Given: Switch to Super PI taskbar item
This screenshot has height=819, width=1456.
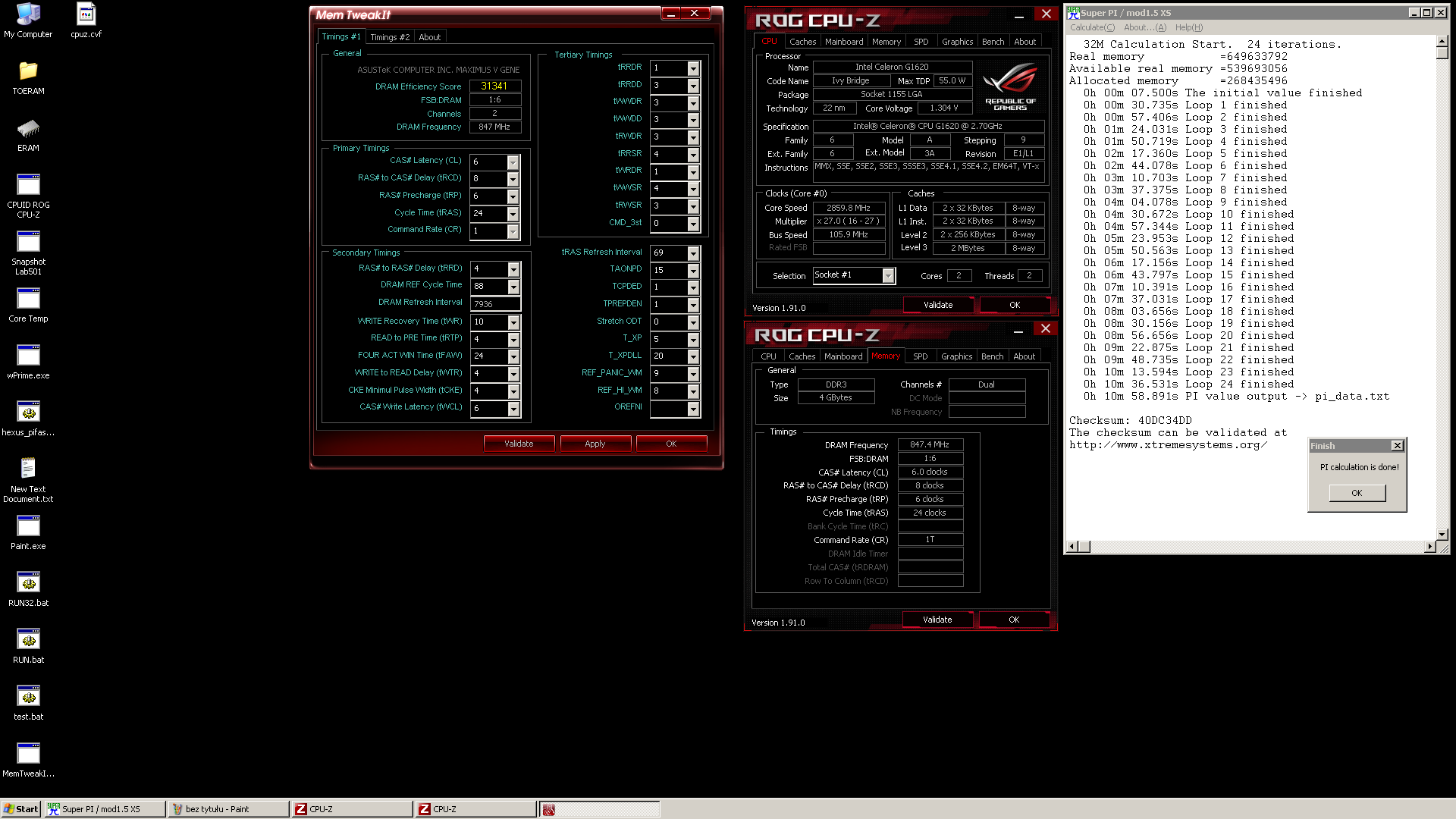Looking at the screenshot, I should pyautogui.click(x=105, y=809).
